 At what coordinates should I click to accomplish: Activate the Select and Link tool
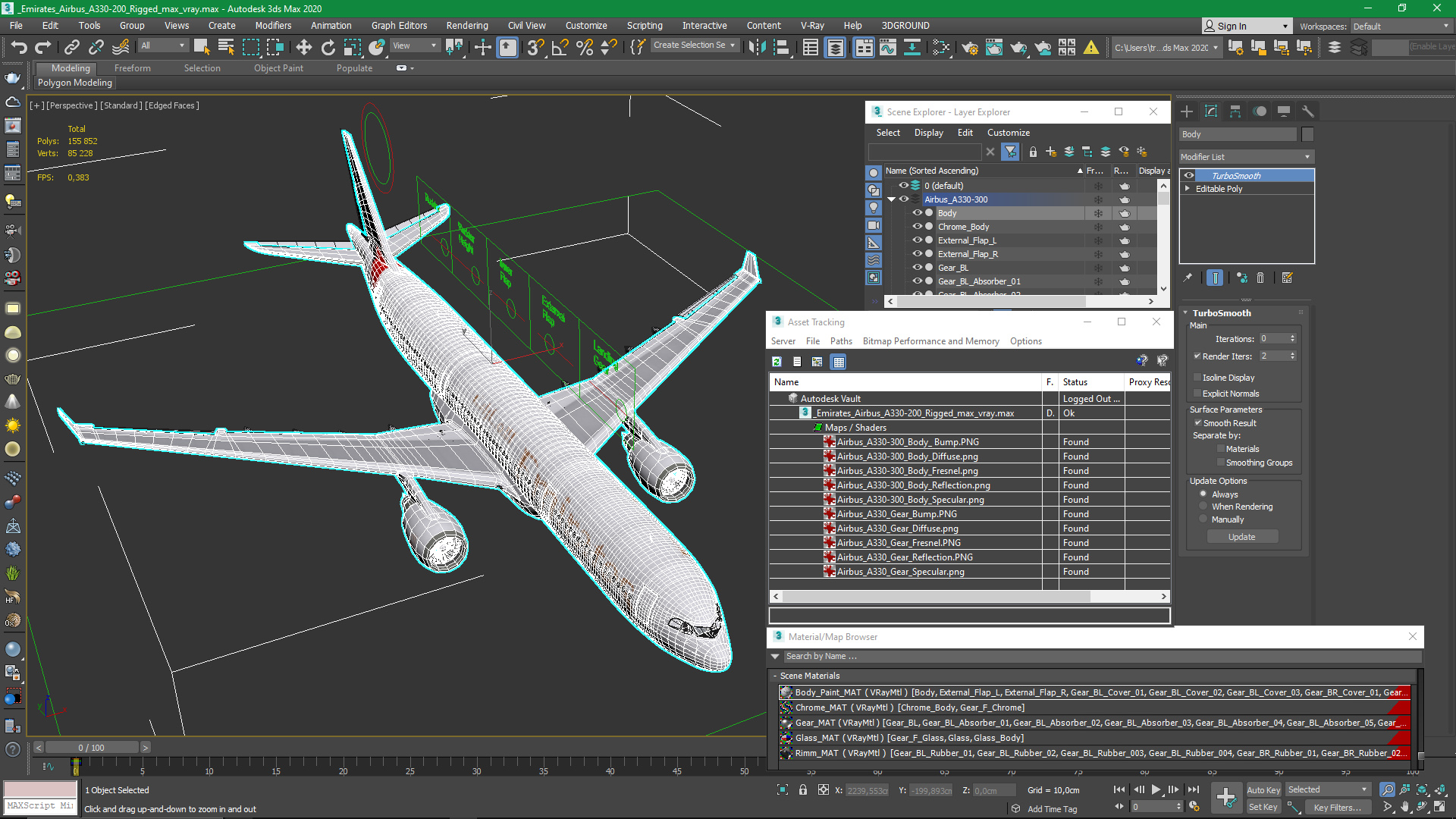pyautogui.click(x=71, y=47)
